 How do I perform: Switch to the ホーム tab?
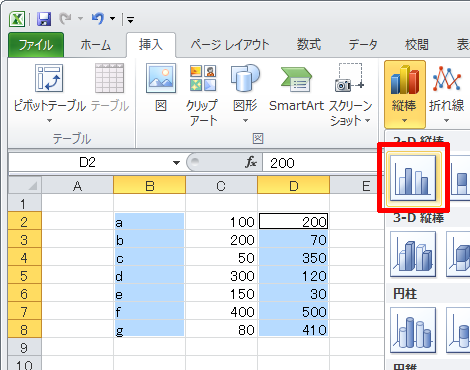pyautogui.click(x=95, y=45)
